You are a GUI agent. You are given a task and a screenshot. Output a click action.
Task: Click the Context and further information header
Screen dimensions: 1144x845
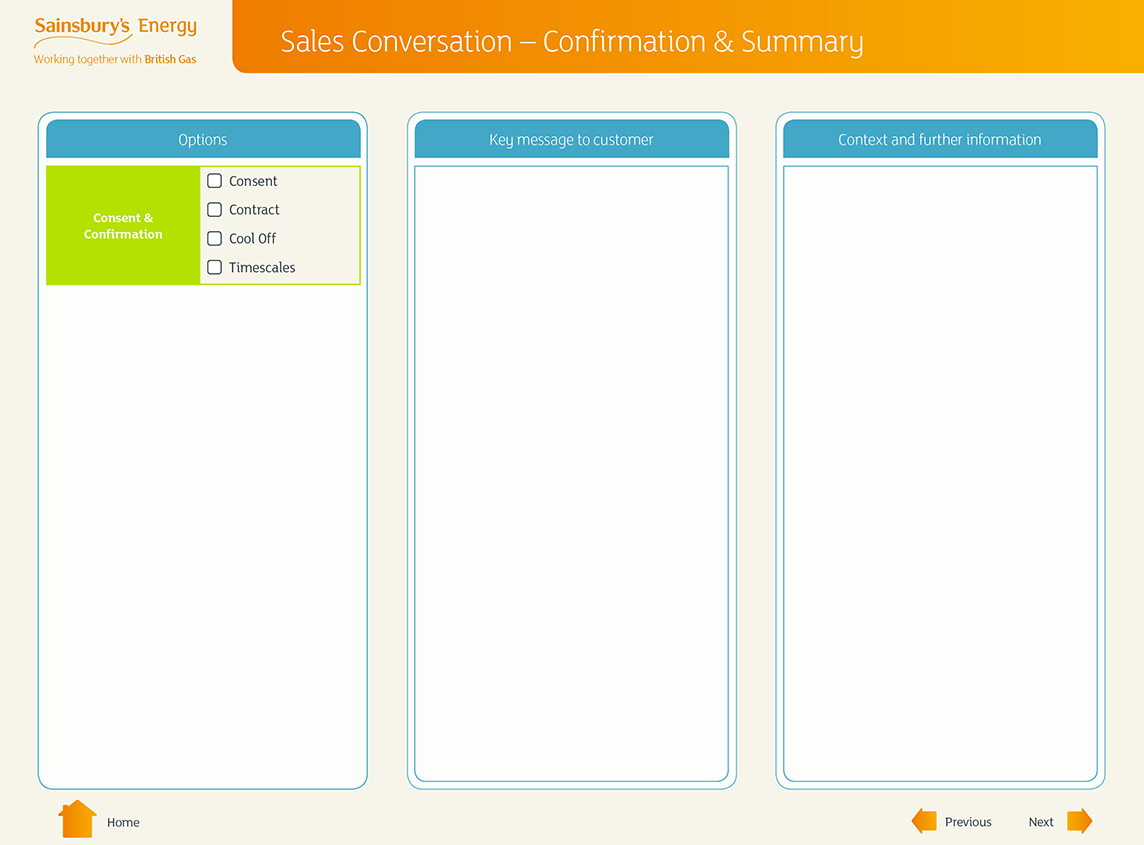[940, 140]
